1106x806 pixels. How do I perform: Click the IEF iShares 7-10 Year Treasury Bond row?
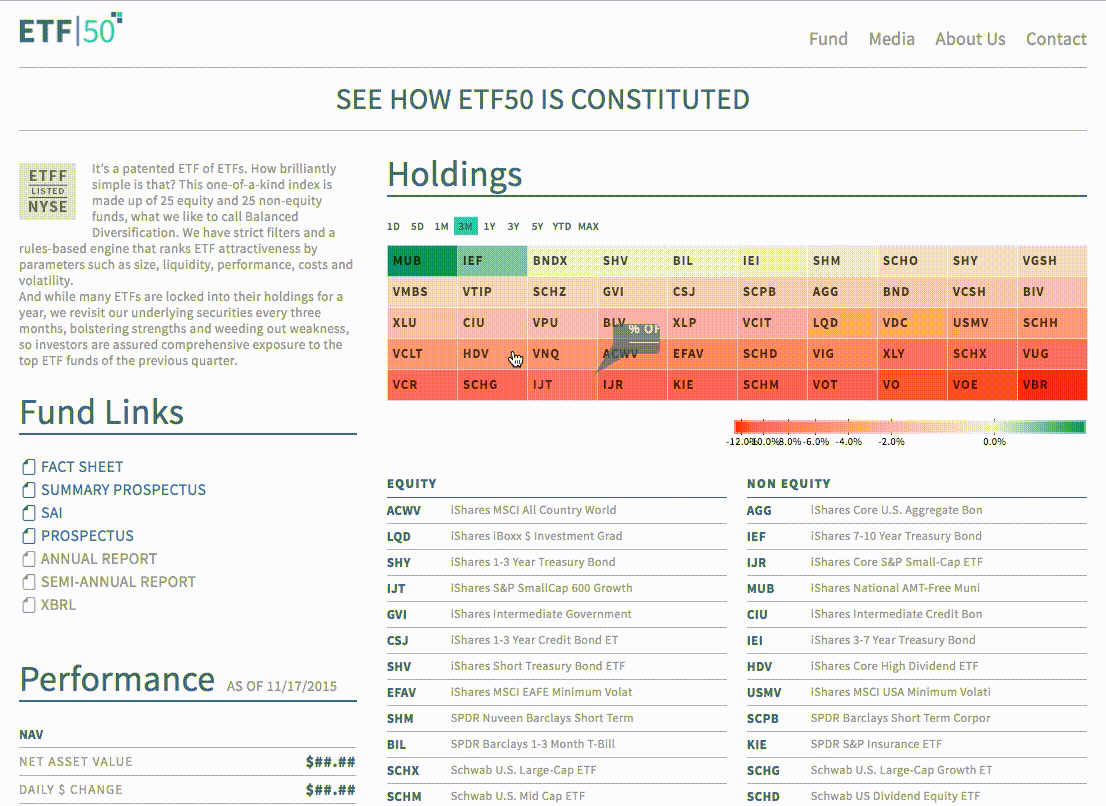click(917, 537)
